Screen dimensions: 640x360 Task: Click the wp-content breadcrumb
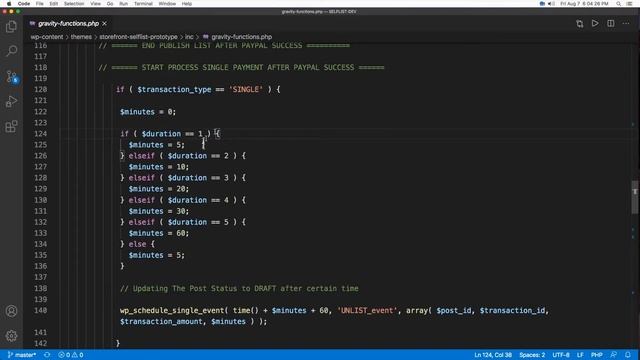point(47,37)
